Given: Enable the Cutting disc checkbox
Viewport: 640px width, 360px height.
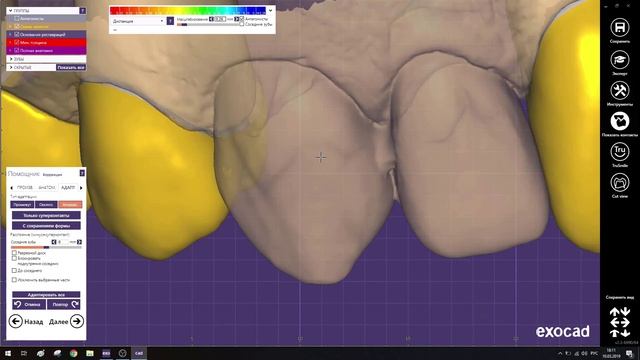Looking at the screenshot, I should pyautogui.click(x=14, y=253).
